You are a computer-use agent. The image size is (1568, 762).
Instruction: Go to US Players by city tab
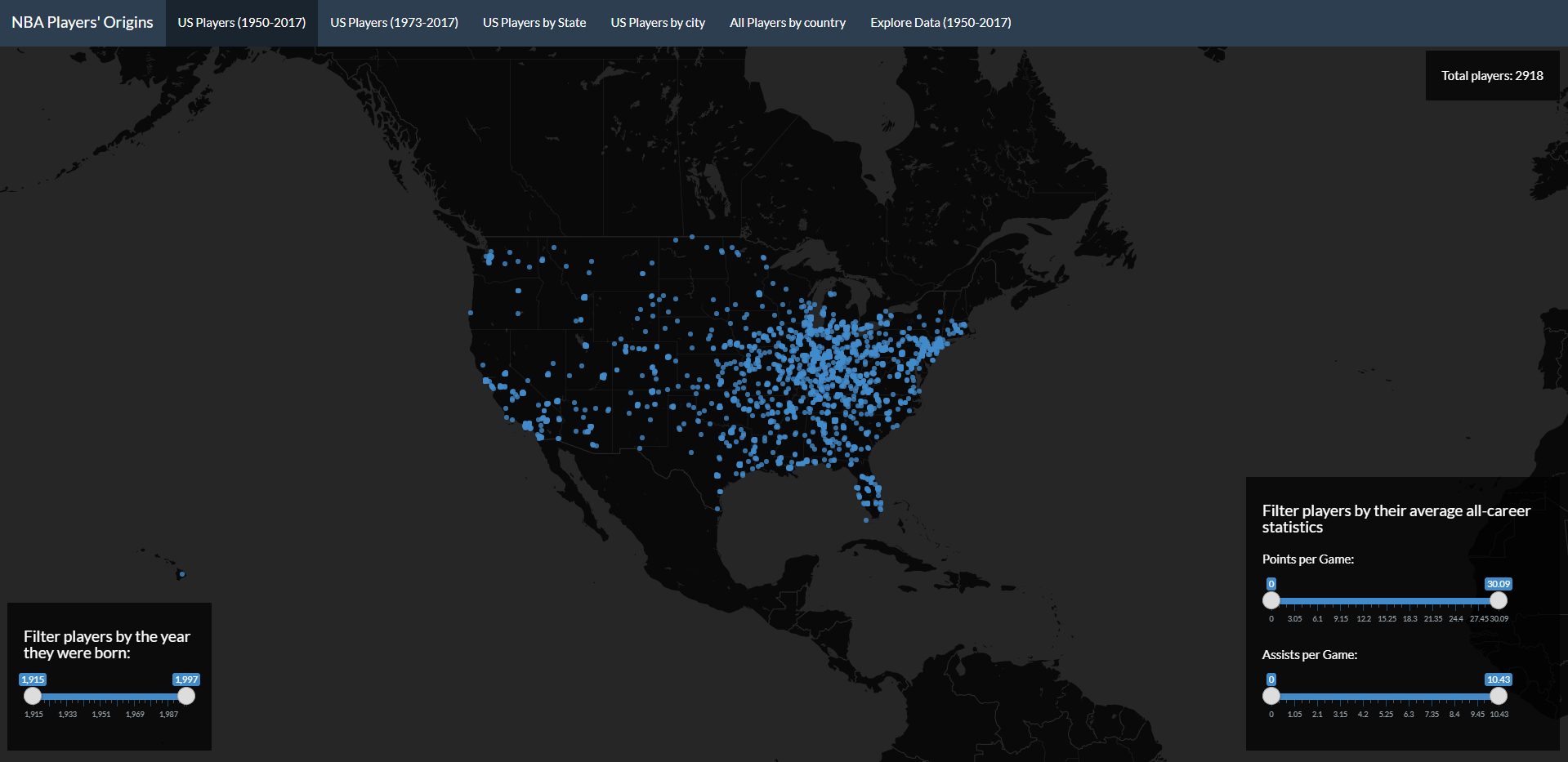[658, 23]
